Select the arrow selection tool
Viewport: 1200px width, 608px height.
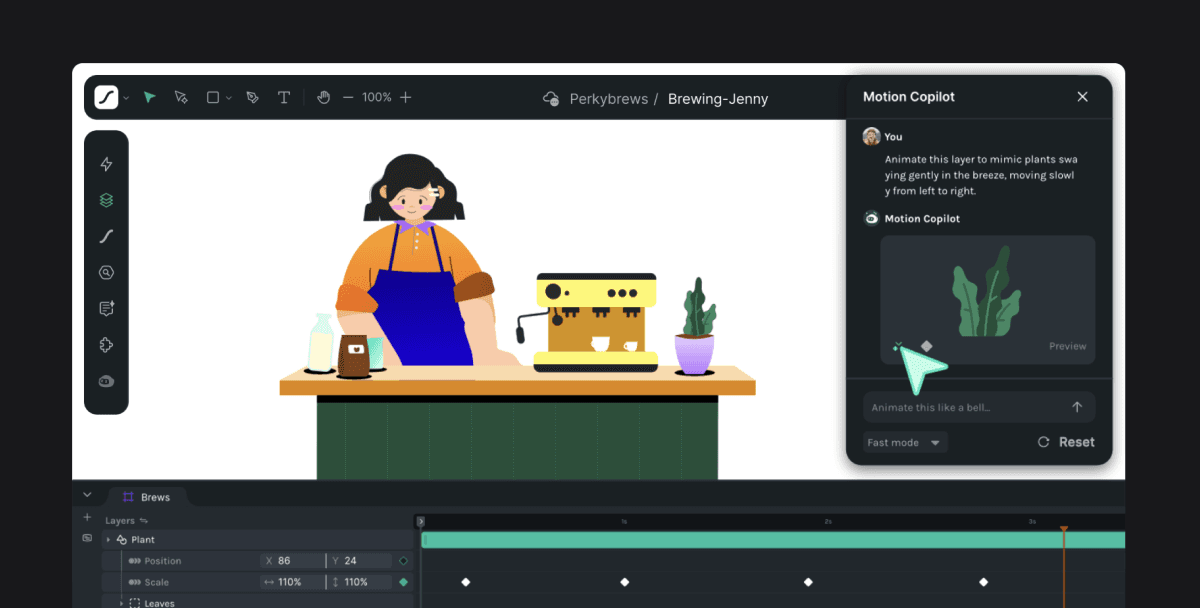point(149,97)
